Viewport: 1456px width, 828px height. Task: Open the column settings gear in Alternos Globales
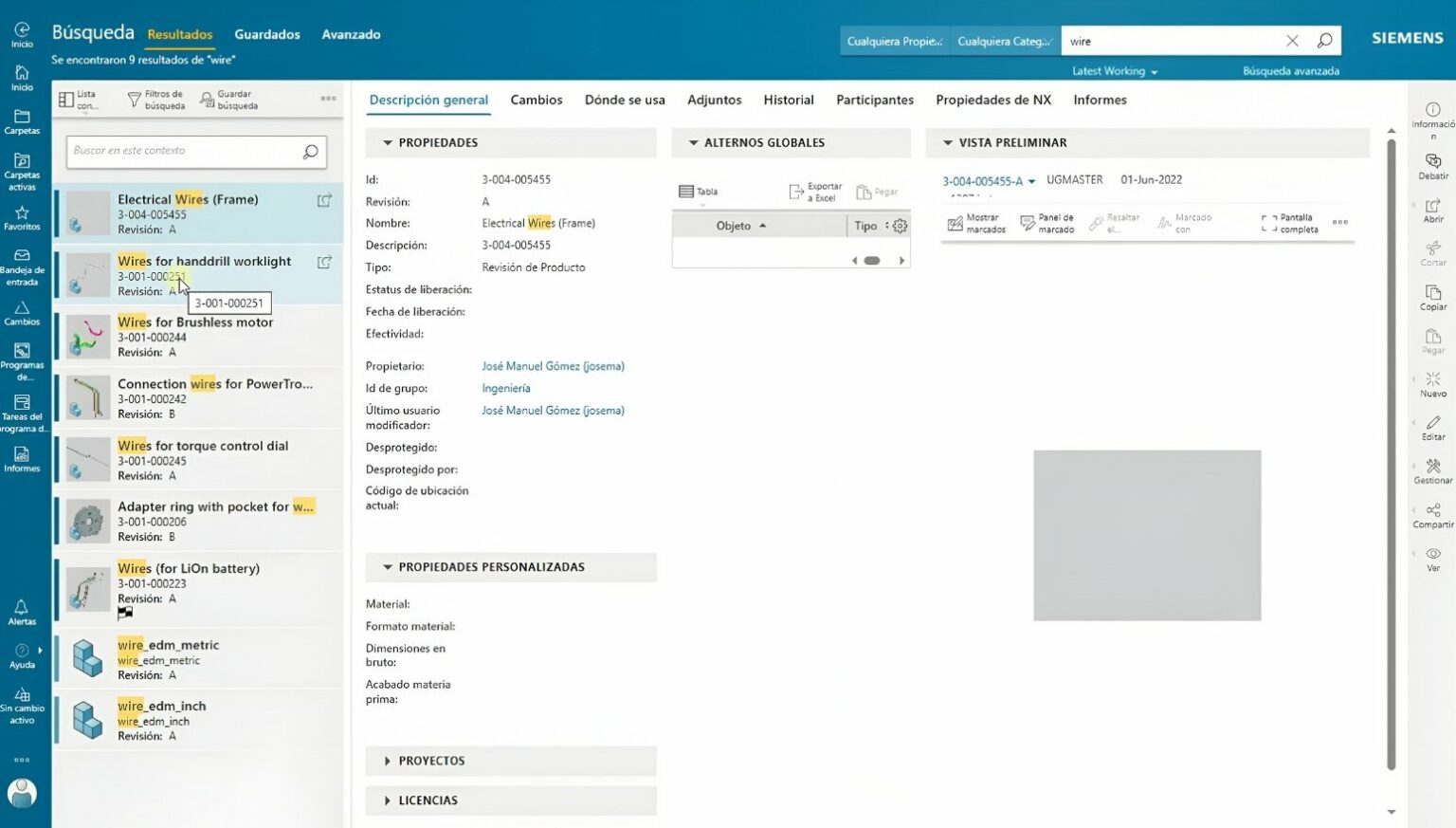(x=899, y=225)
